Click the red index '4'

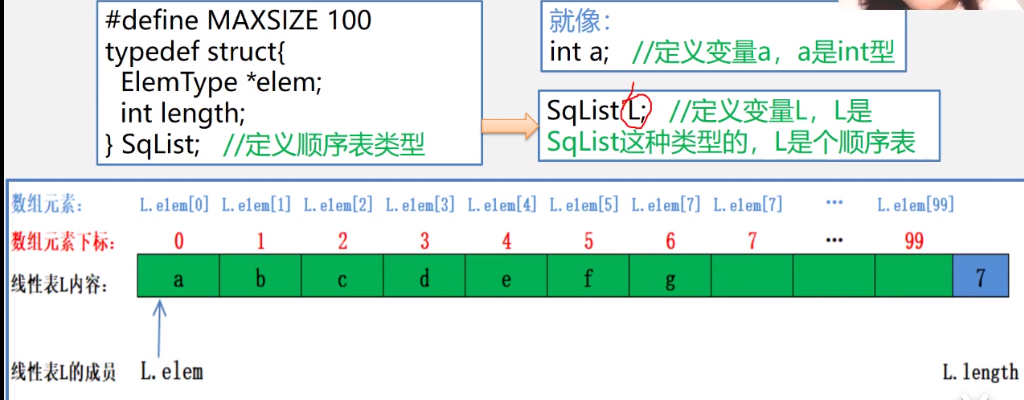point(506,242)
